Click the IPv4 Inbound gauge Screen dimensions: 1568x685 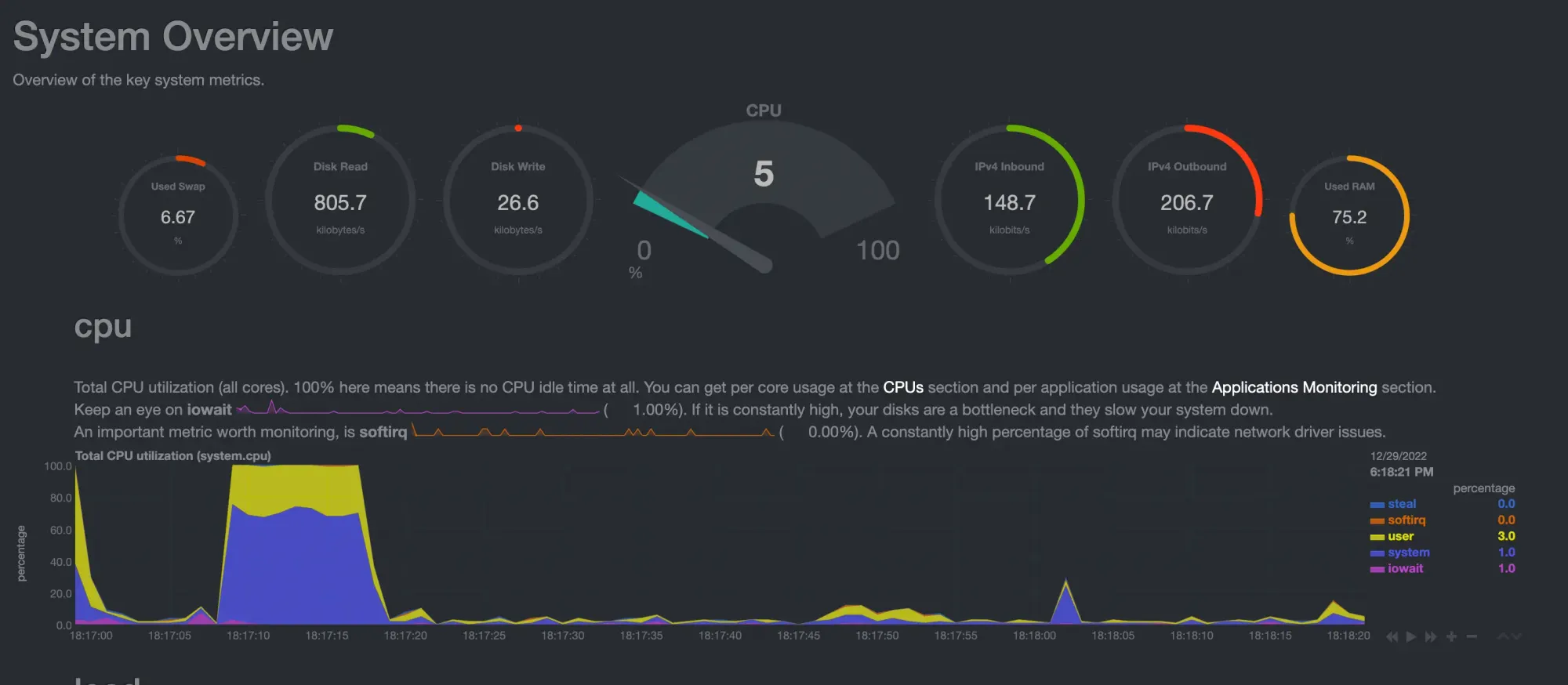coord(1009,201)
